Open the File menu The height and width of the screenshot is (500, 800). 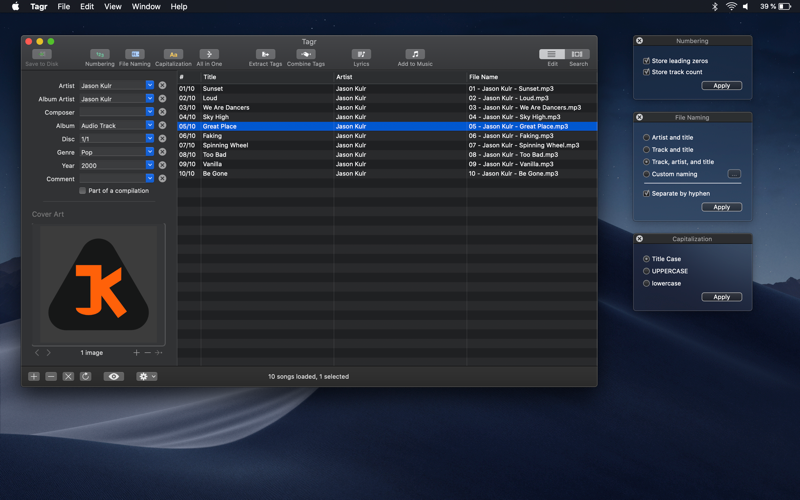click(x=64, y=7)
